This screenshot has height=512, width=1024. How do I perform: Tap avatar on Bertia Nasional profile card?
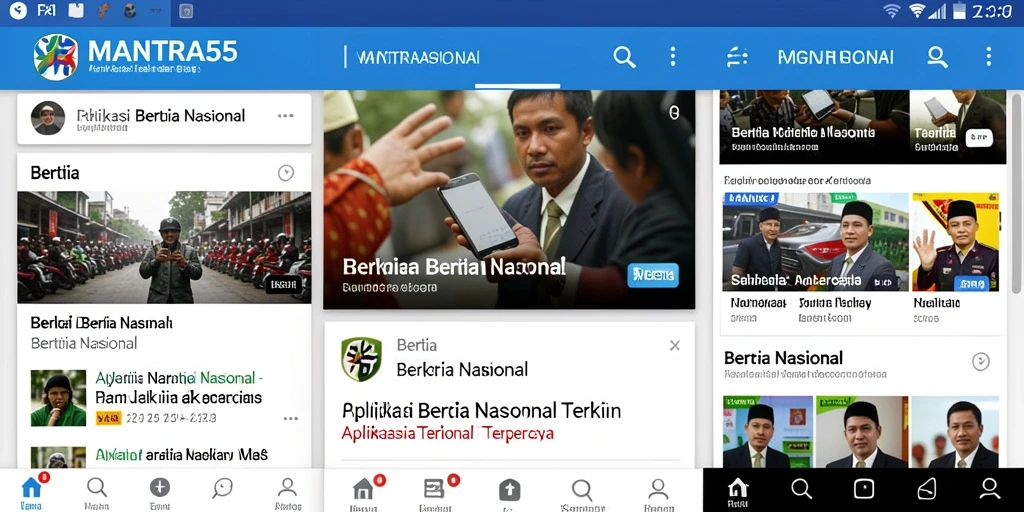click(48, 118)
